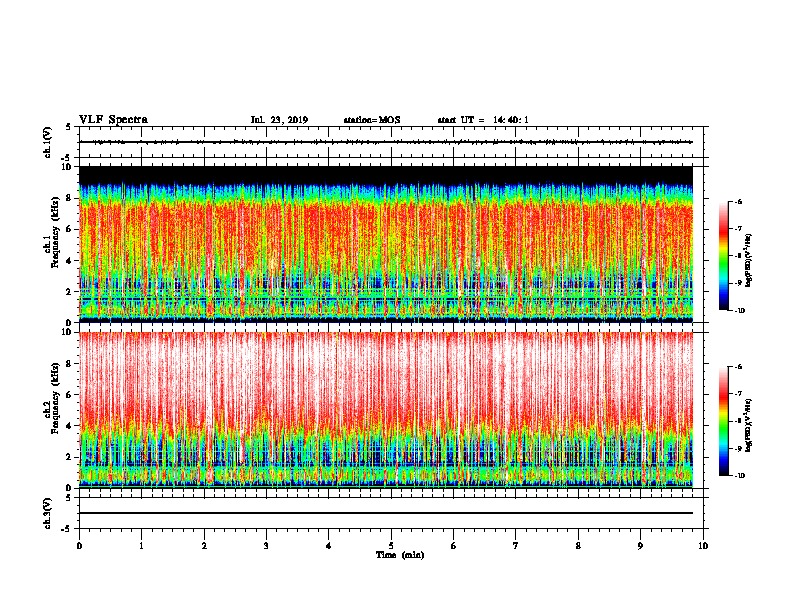This screenshot has height=612, width=792.
Task: Click time axis tick label '0'
Action: 79,546
